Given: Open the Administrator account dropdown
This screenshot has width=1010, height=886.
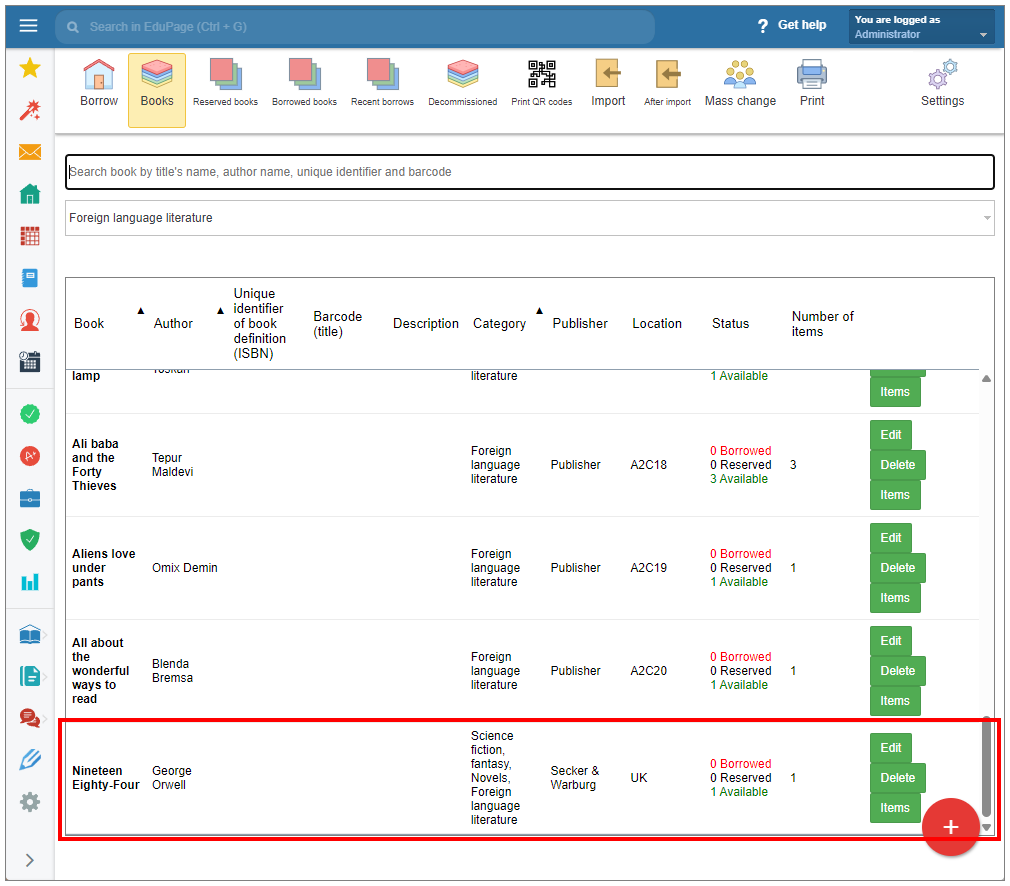Looking at the screenshot, I should (921, 27).
